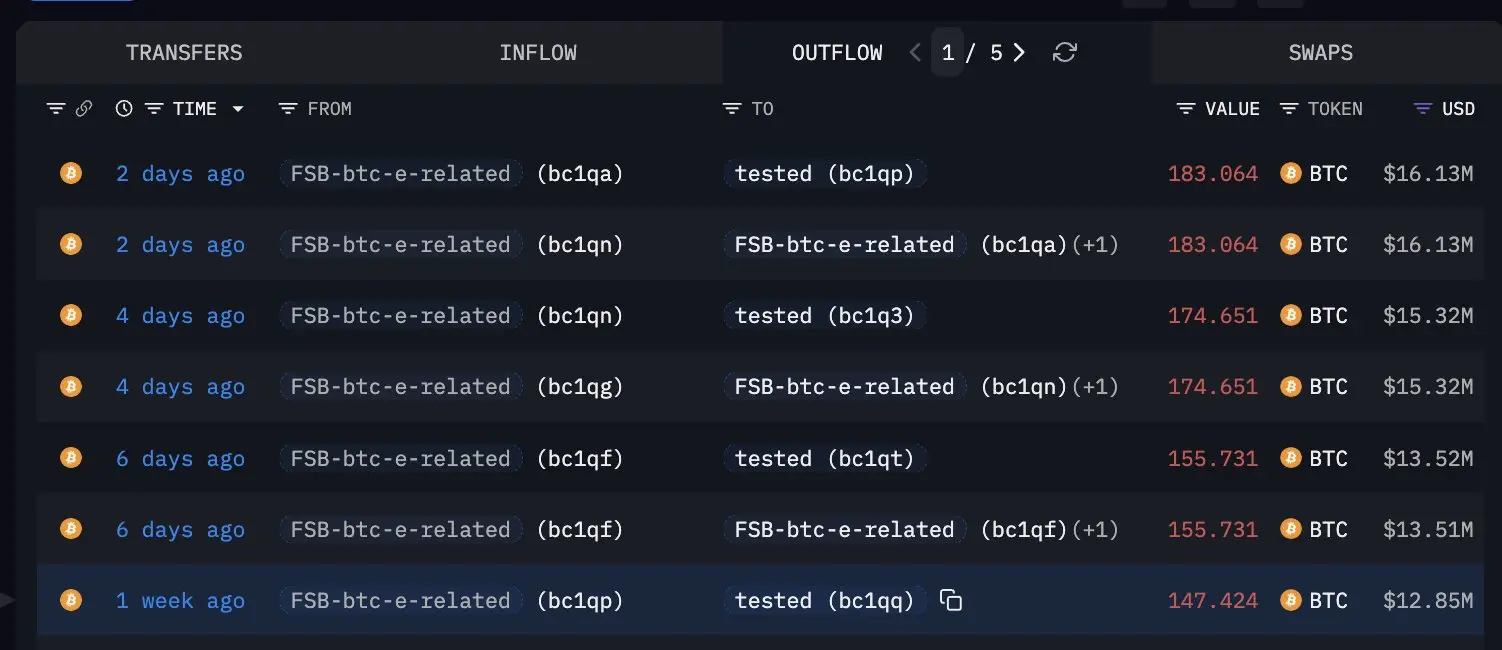The width and height of the screenshot is (1502, 650).
Task: Open the FROM column filter
Action: (x=288, y=109)
